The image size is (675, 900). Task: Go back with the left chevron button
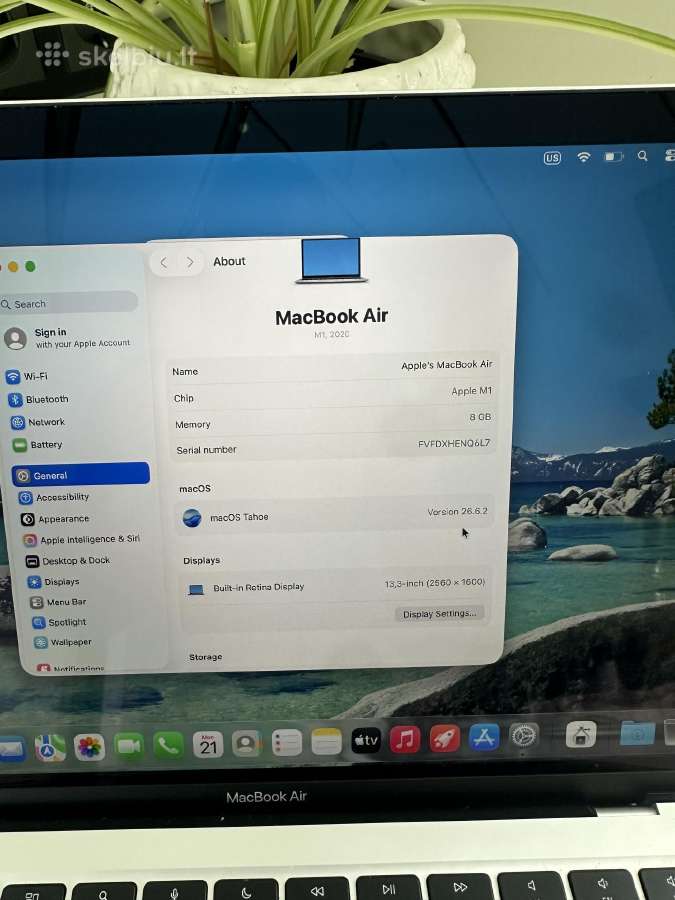pyautogui.click(x=164, y=263)
